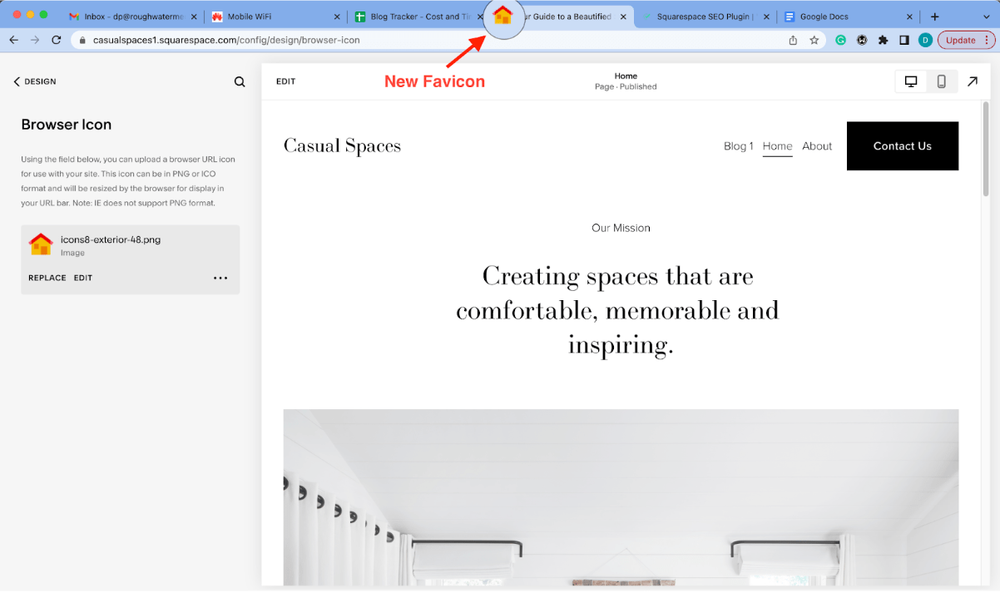The height and width of the screenshot is (592, 1000).
Task: Toggle mobile preview mode
Action: [x=941, y=81]
